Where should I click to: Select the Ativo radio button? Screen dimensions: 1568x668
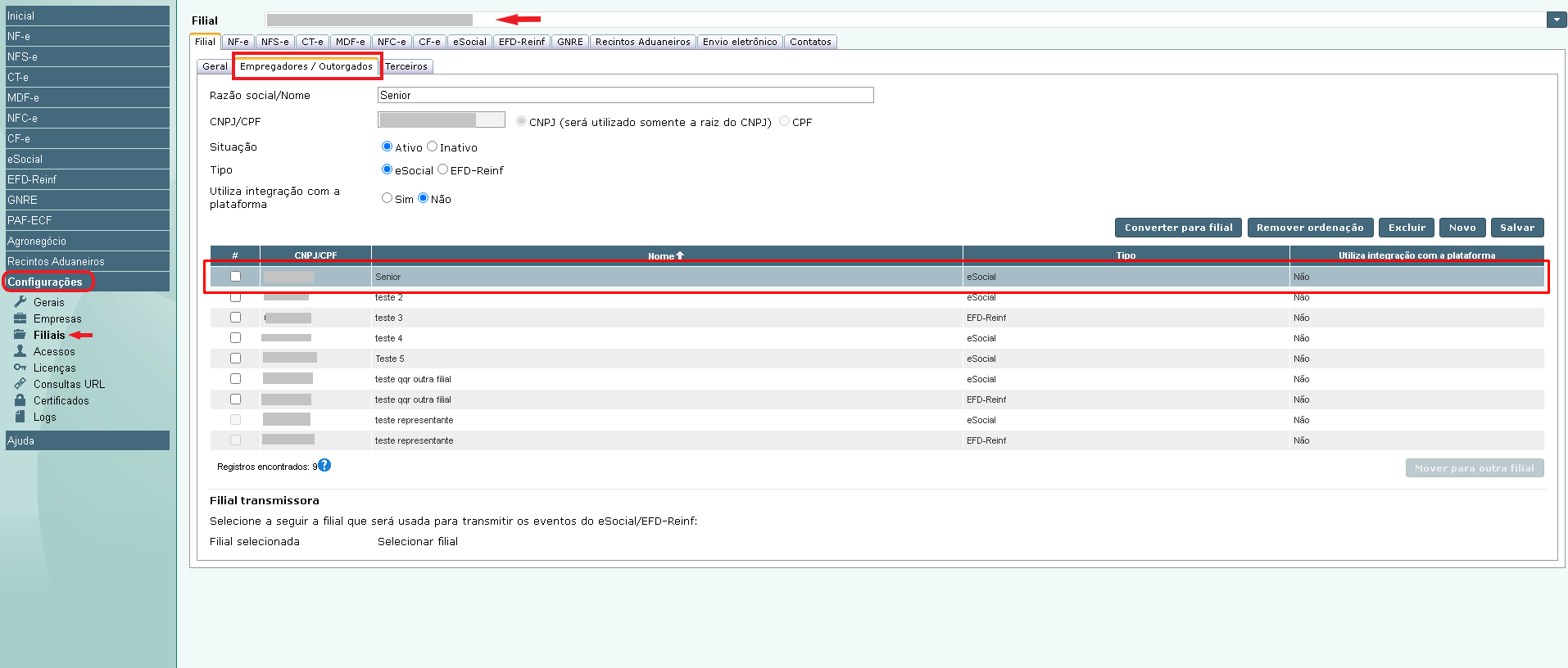(387, 147)
